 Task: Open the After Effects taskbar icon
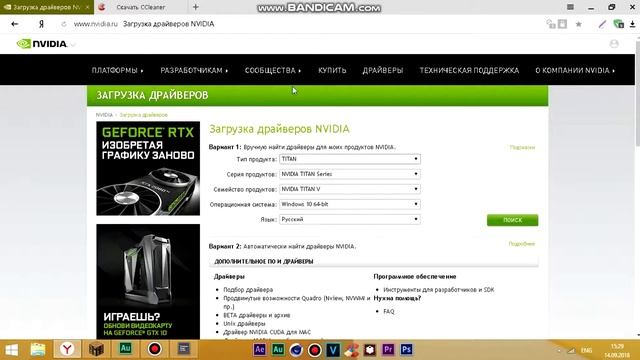pyautogui.click(x=259, y=350)
